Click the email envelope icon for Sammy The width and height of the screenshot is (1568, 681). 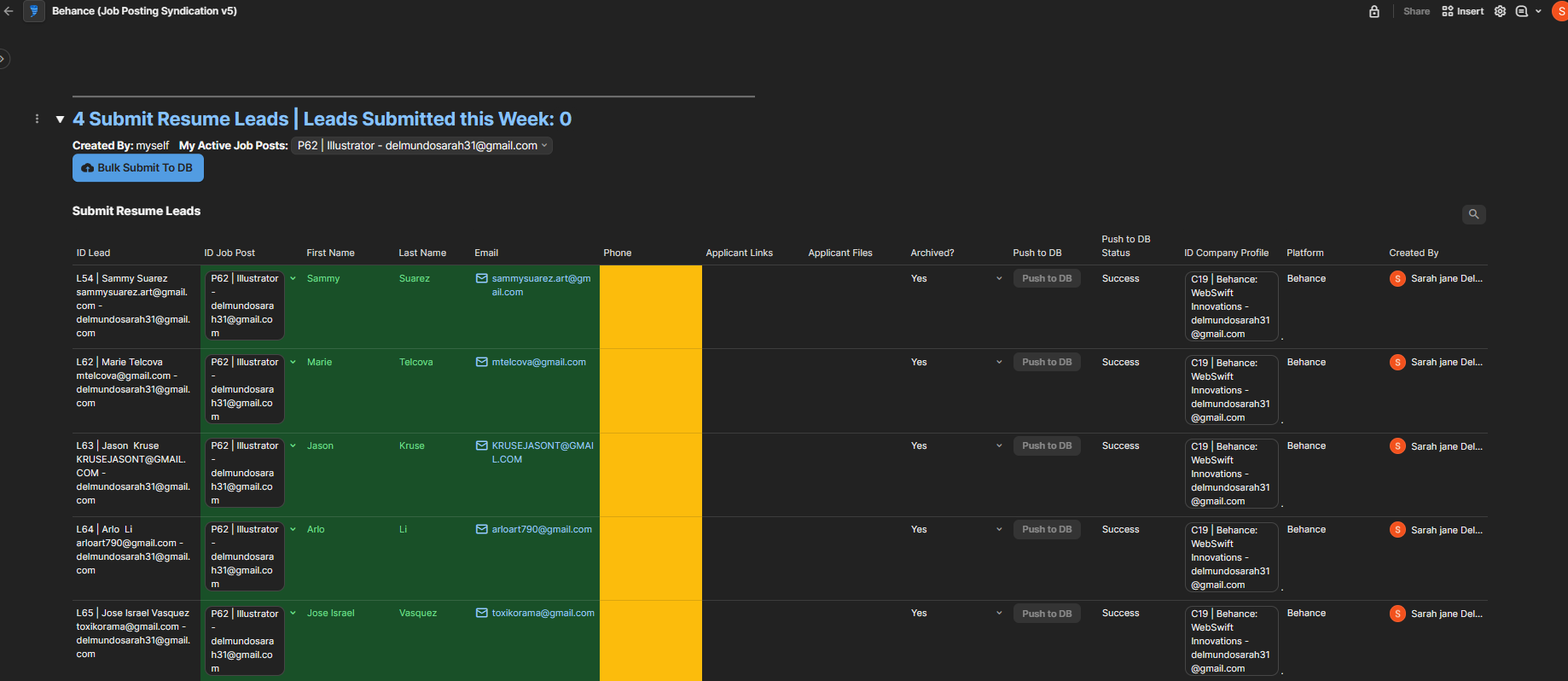click(x=482, y=278)
